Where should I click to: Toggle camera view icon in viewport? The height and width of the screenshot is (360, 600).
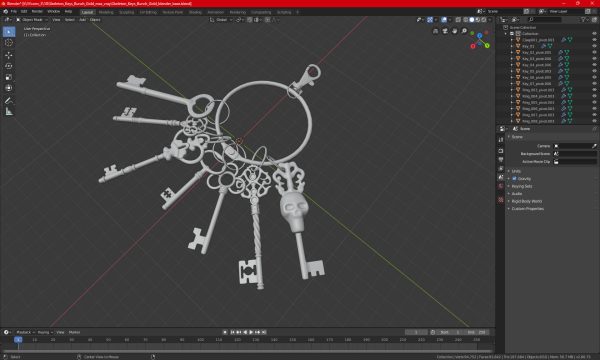[x=445, y=31]
